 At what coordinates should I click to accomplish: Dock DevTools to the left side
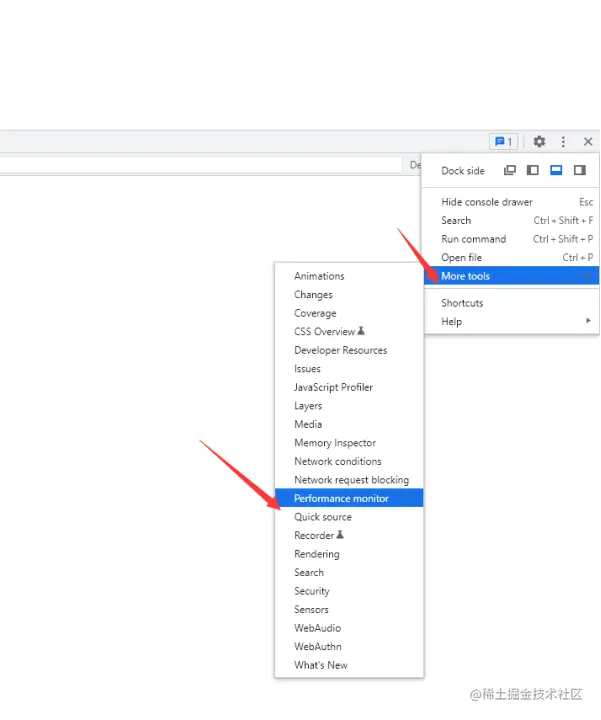coord(533,170)
